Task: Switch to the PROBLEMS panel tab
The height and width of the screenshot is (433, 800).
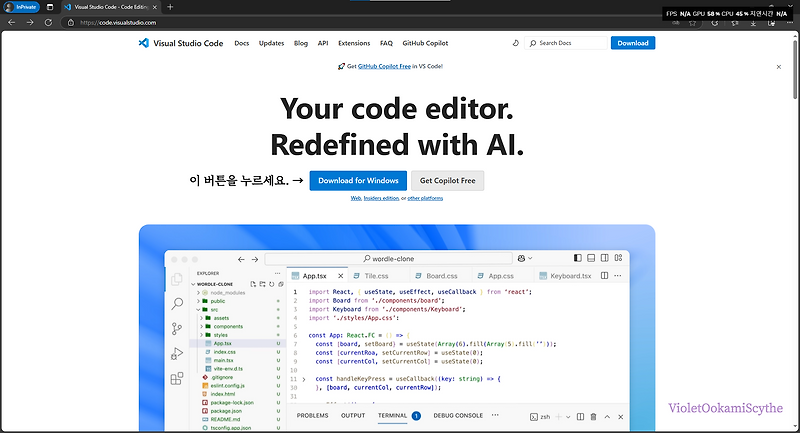Action: point(312,416)
